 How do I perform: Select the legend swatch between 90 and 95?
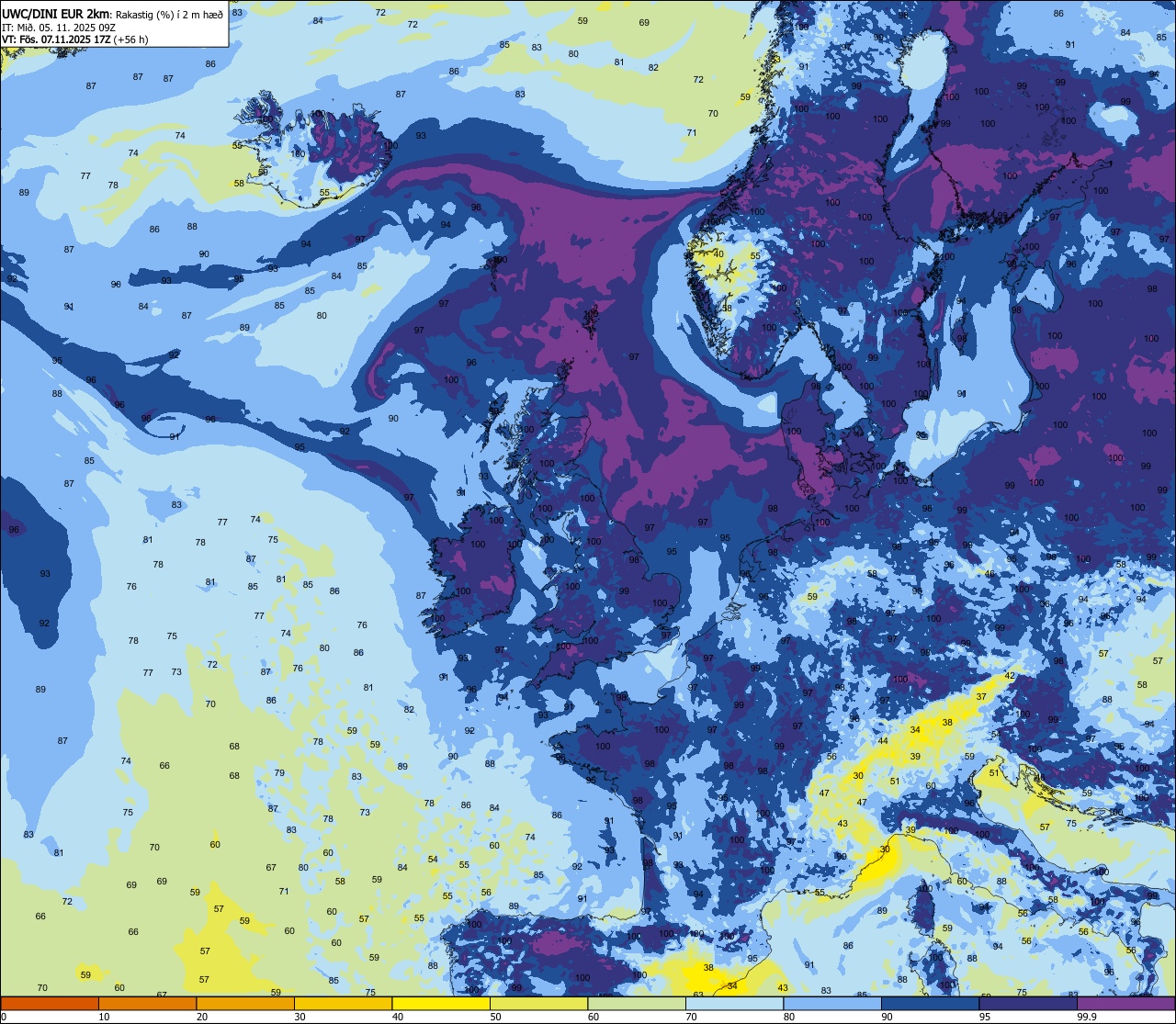point(931,1003)
